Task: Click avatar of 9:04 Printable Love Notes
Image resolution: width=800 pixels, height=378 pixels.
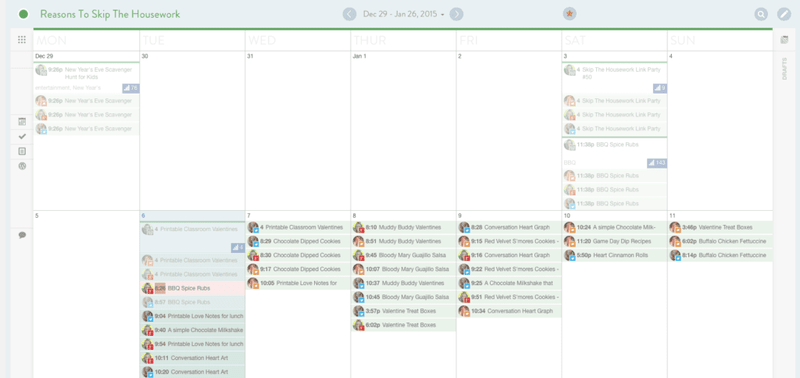Action: (x=147, y=316)
